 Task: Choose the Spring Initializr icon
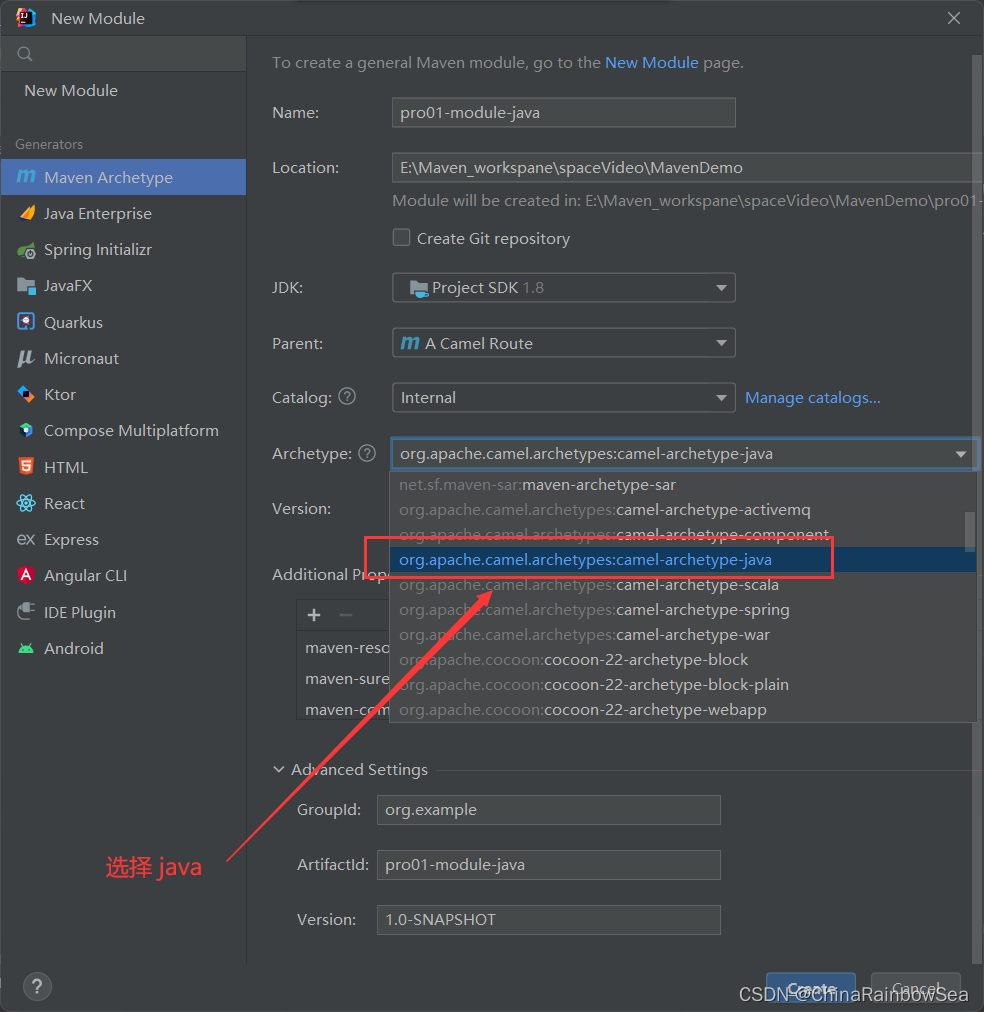coord(26,250)
